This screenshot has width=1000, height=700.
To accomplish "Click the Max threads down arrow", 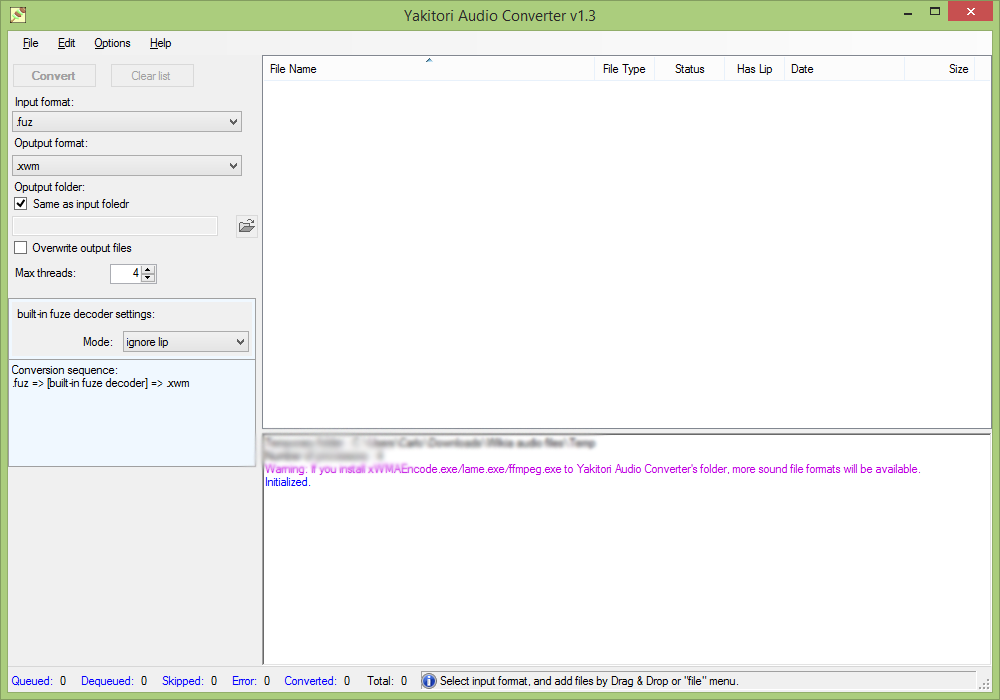I will pyautogui.click(x=148, y=277).
